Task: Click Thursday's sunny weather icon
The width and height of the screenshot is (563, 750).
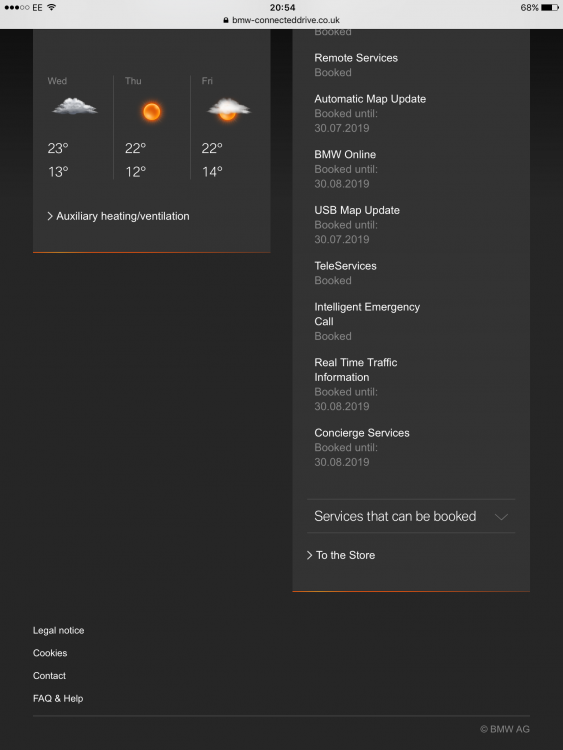Action: pos(152,112)
